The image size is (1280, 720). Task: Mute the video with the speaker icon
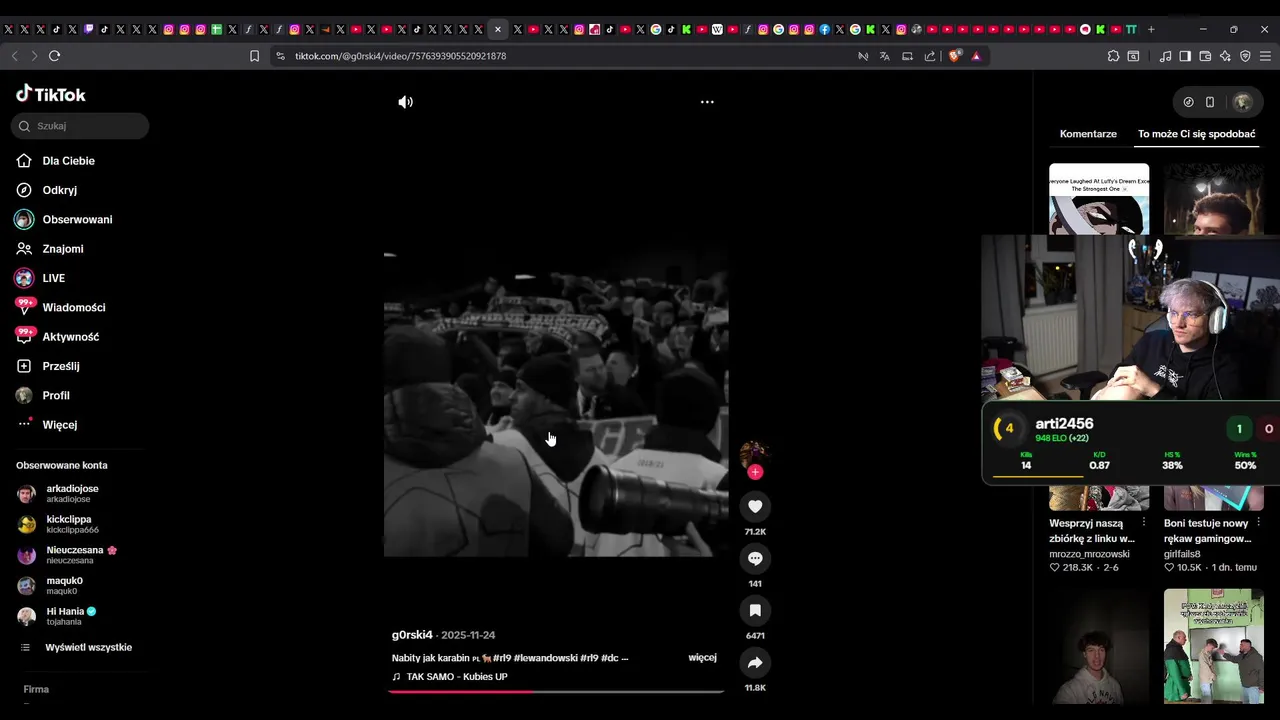tap(405, 102)
